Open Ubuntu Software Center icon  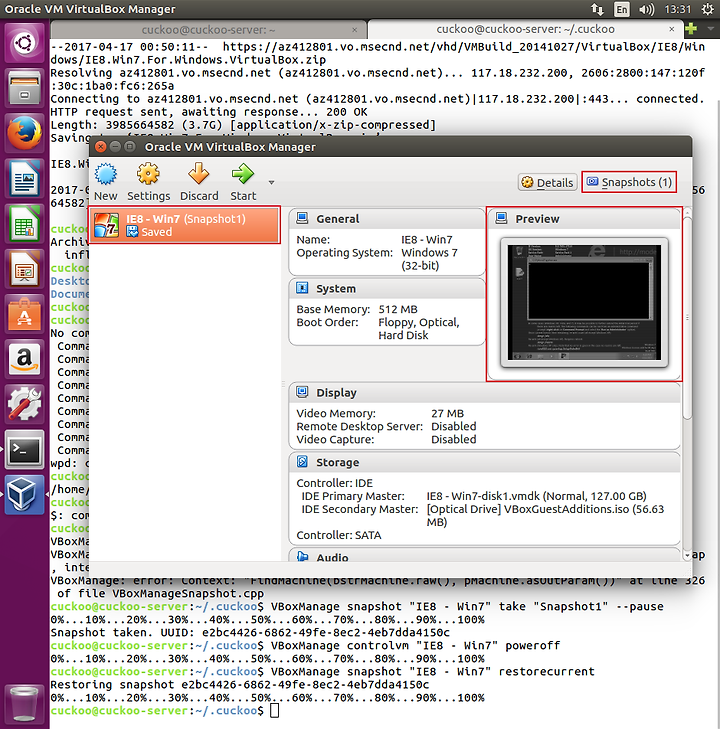(24, 314)
